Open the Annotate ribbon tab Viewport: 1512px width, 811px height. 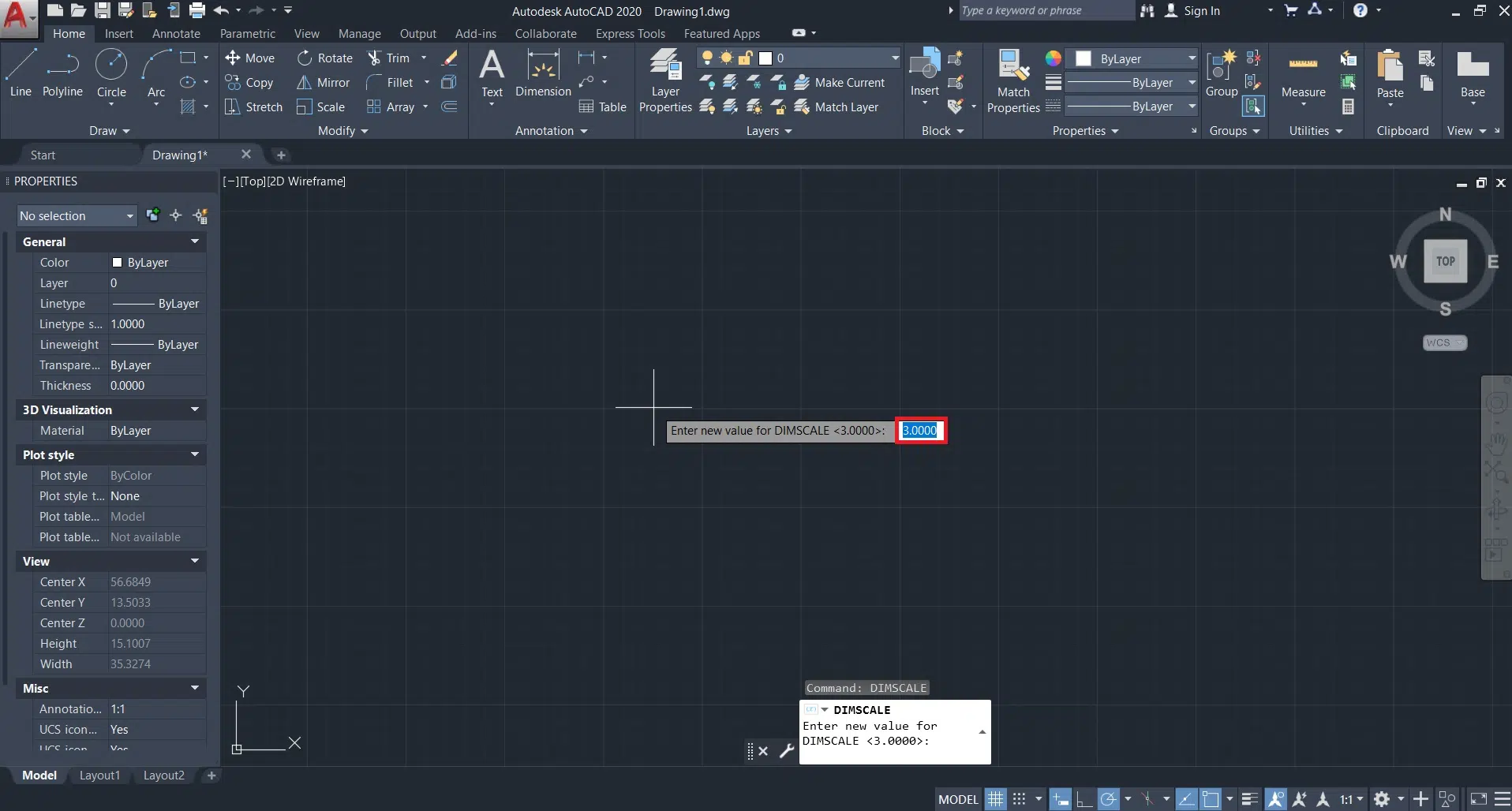176,34
